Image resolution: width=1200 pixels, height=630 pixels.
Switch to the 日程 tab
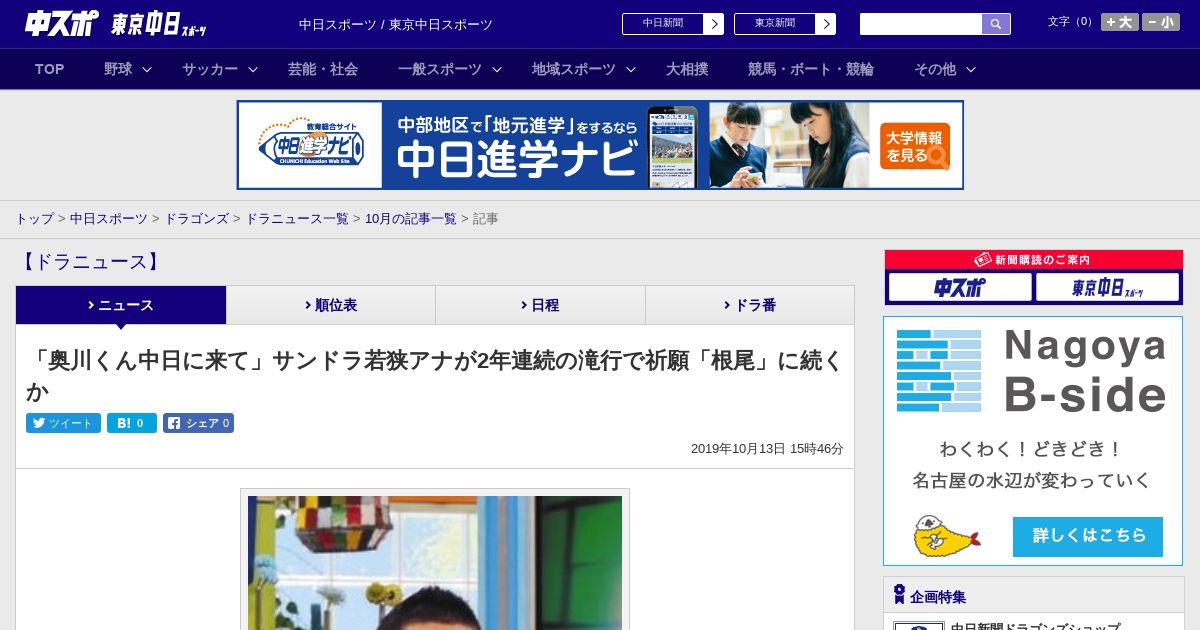point(540,305)
